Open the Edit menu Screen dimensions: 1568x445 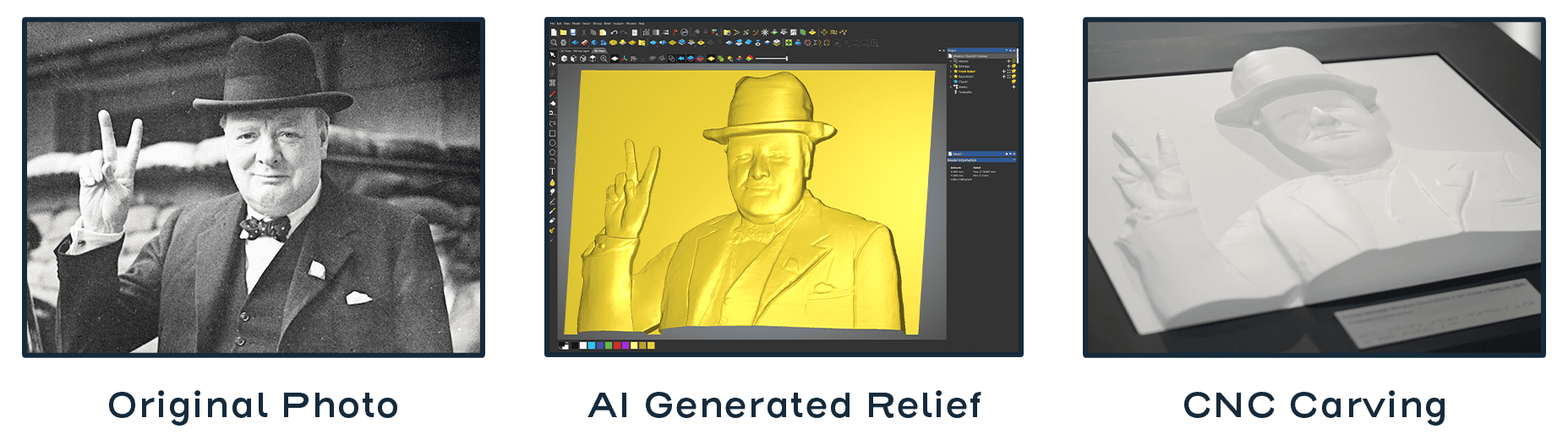[559, 24]
